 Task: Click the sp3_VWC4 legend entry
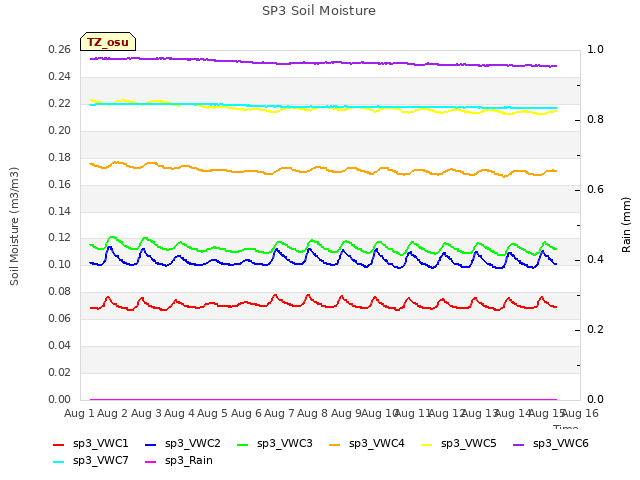pos(367,444)
